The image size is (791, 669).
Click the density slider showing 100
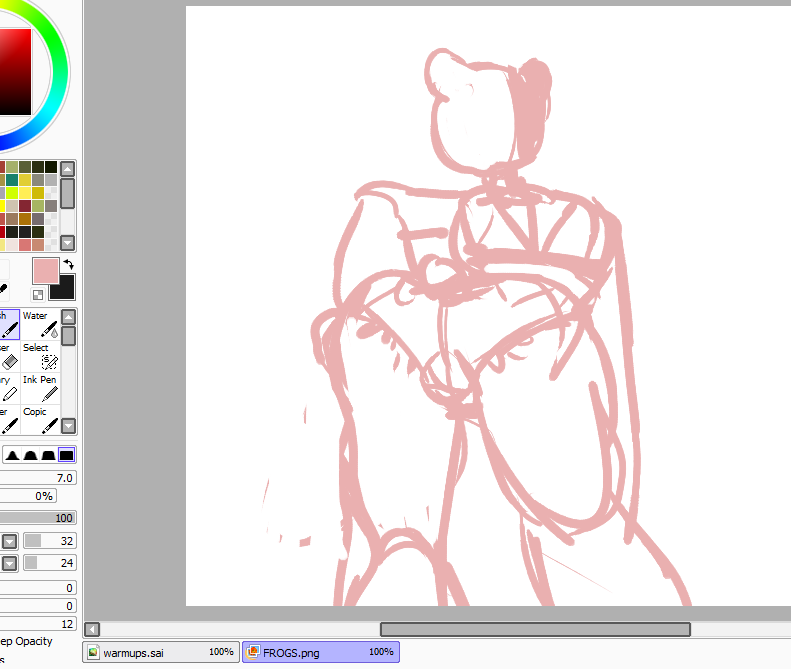click(x=38, y=518)
